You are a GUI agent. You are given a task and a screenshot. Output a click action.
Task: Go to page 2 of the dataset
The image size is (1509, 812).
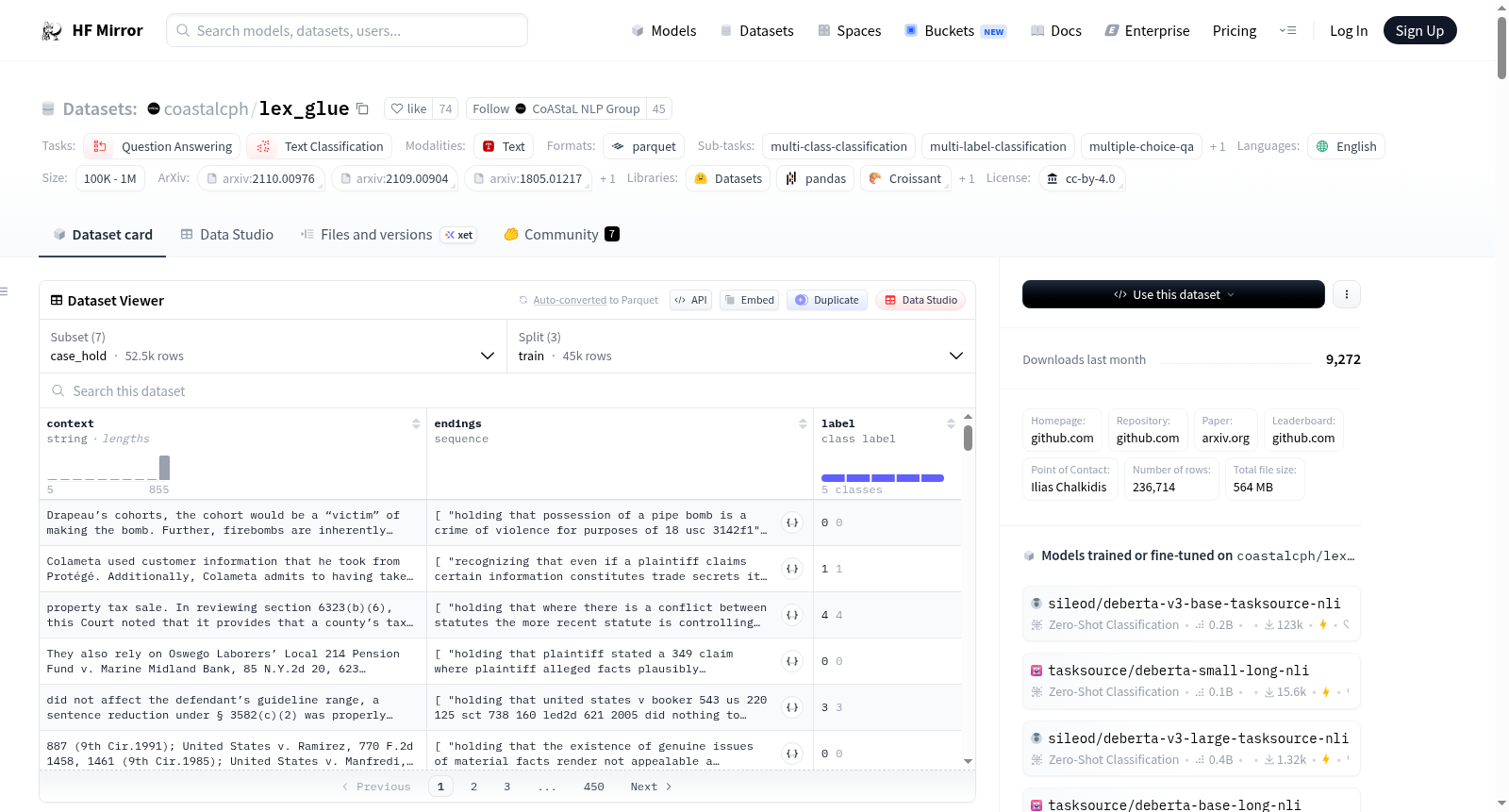point(473,787)
